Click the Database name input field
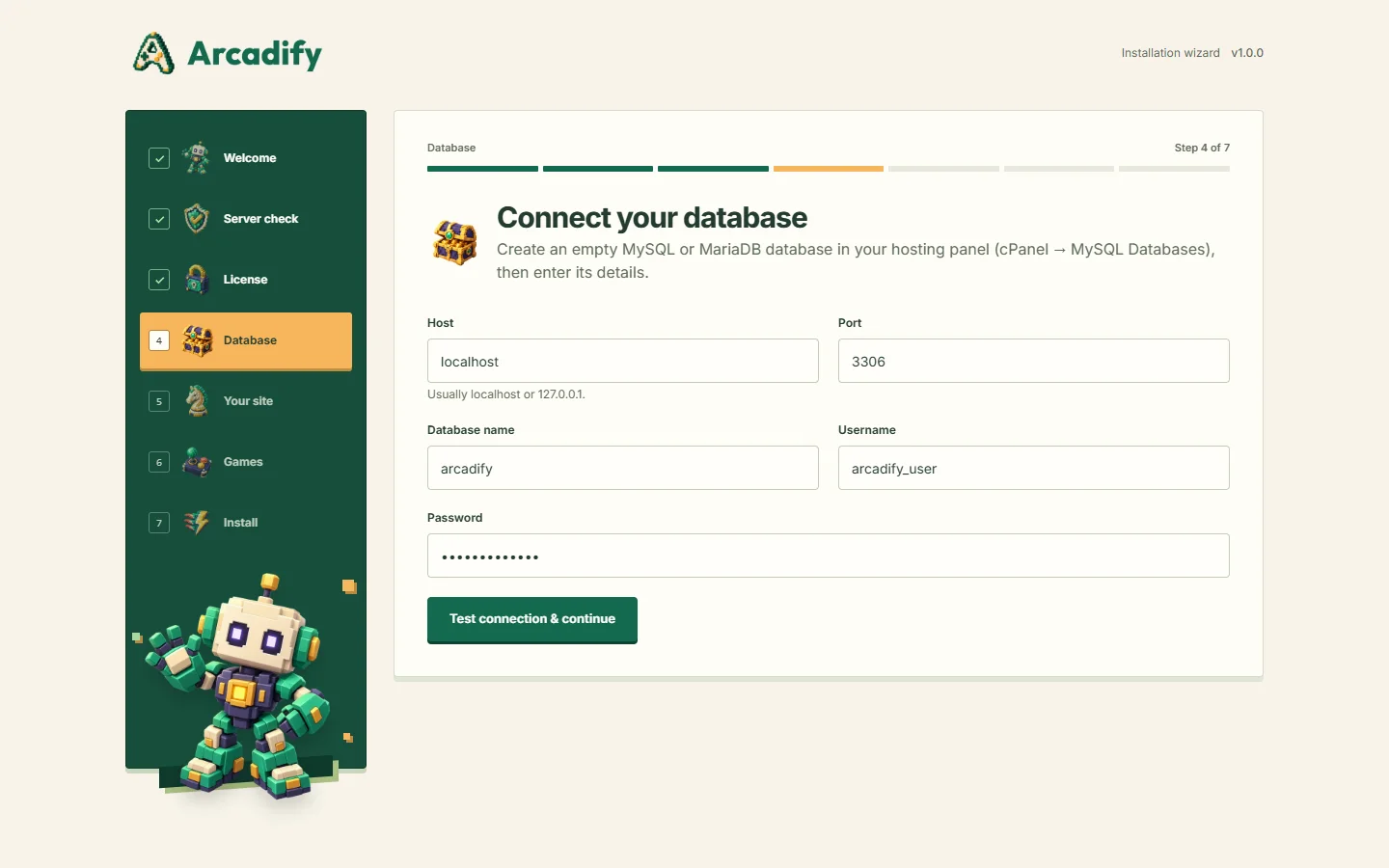Viewport: 1389px width, 868px height. 623,468
